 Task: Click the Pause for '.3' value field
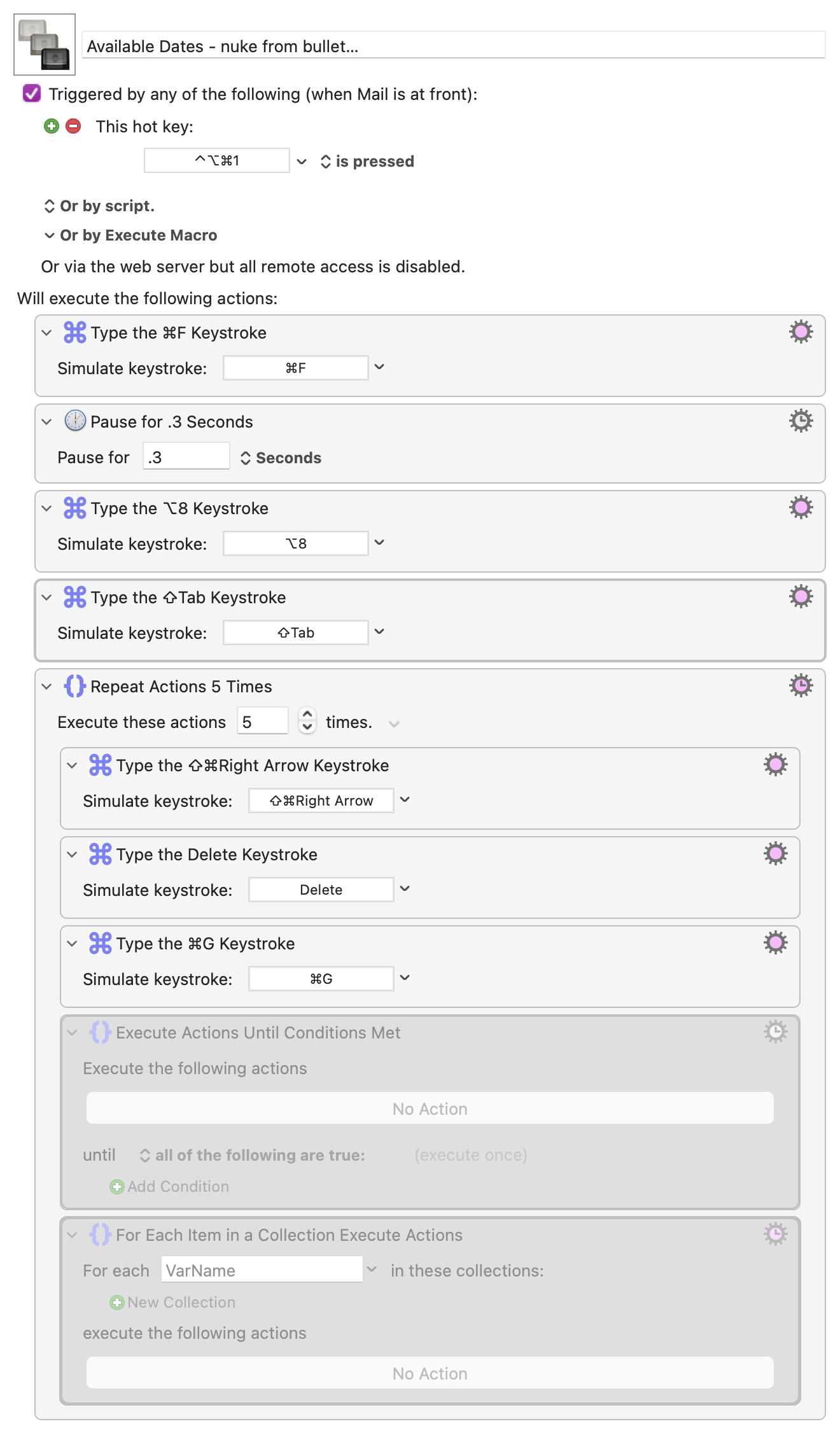tap(186, 456)
